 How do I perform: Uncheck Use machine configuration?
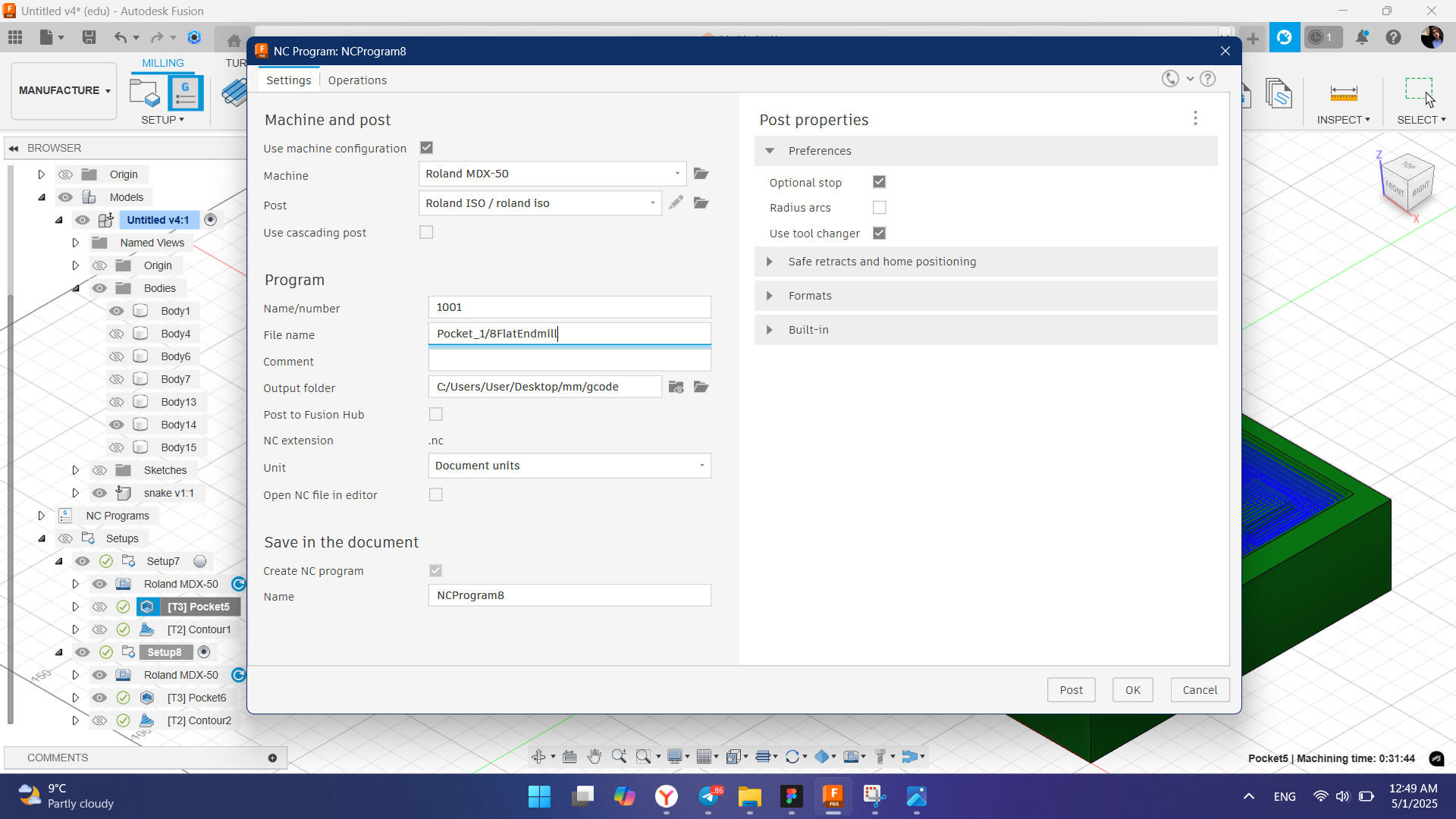pyautogui.click(x=426, y=148)
